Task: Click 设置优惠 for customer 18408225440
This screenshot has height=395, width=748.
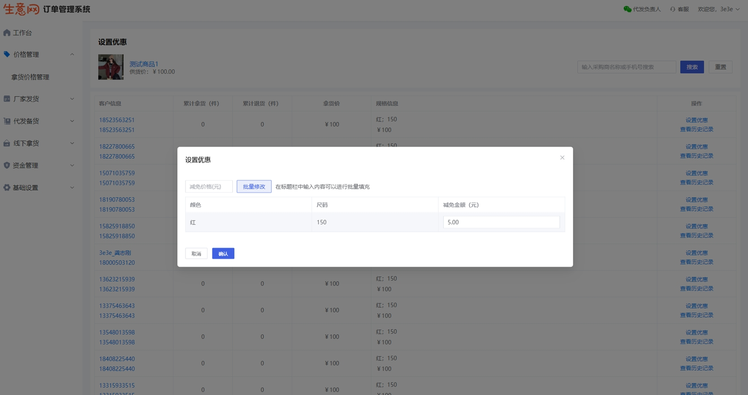Action: click(x=696, y=359)
